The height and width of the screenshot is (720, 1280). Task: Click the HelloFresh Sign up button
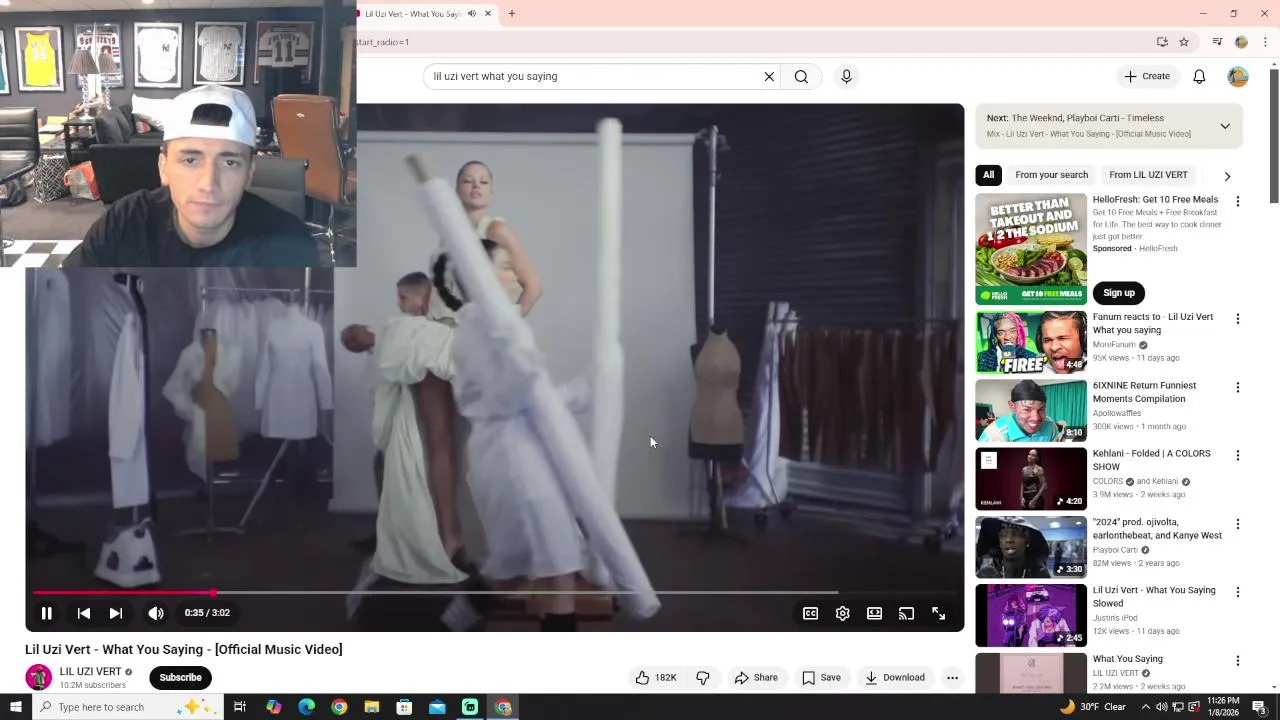1119,293
